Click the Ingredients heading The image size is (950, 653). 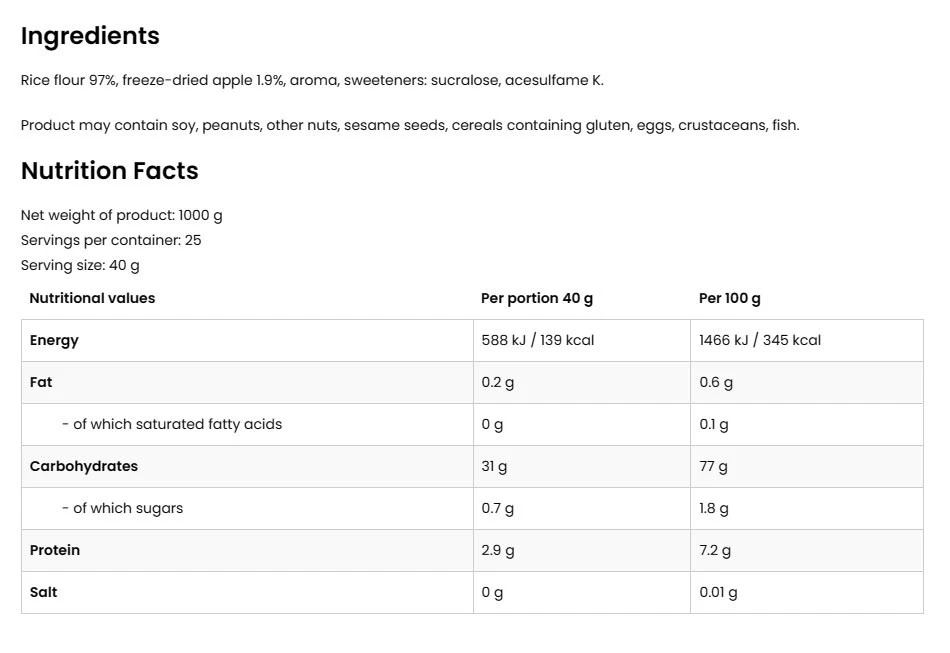(90, 36)
